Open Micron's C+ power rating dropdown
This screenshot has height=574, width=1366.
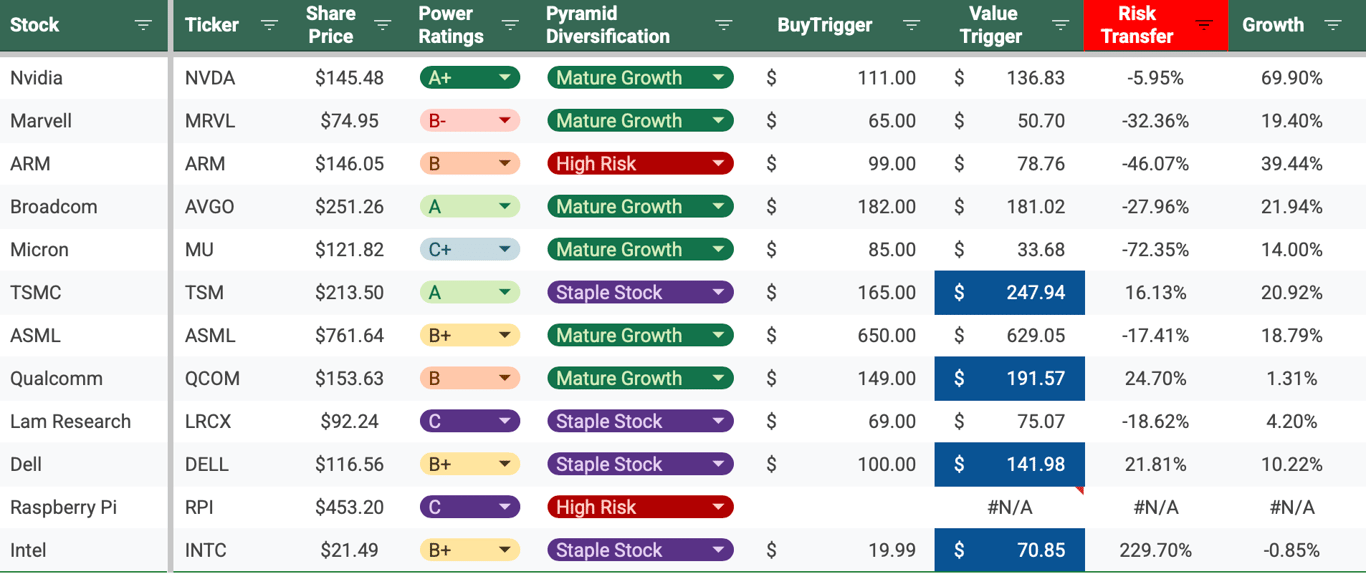(x=505, y=250)
